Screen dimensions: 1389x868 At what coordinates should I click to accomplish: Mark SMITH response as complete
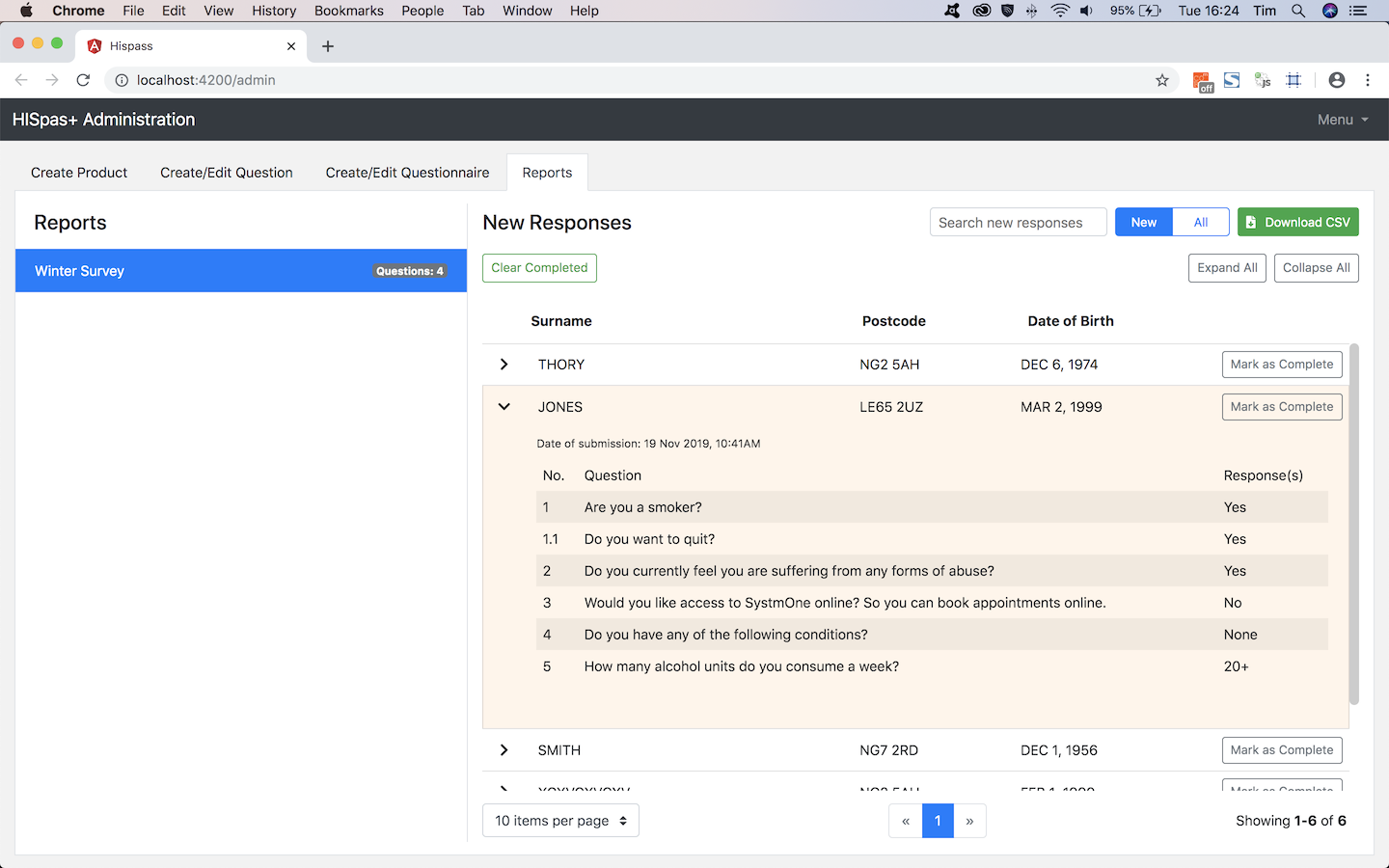point(1281,750)
